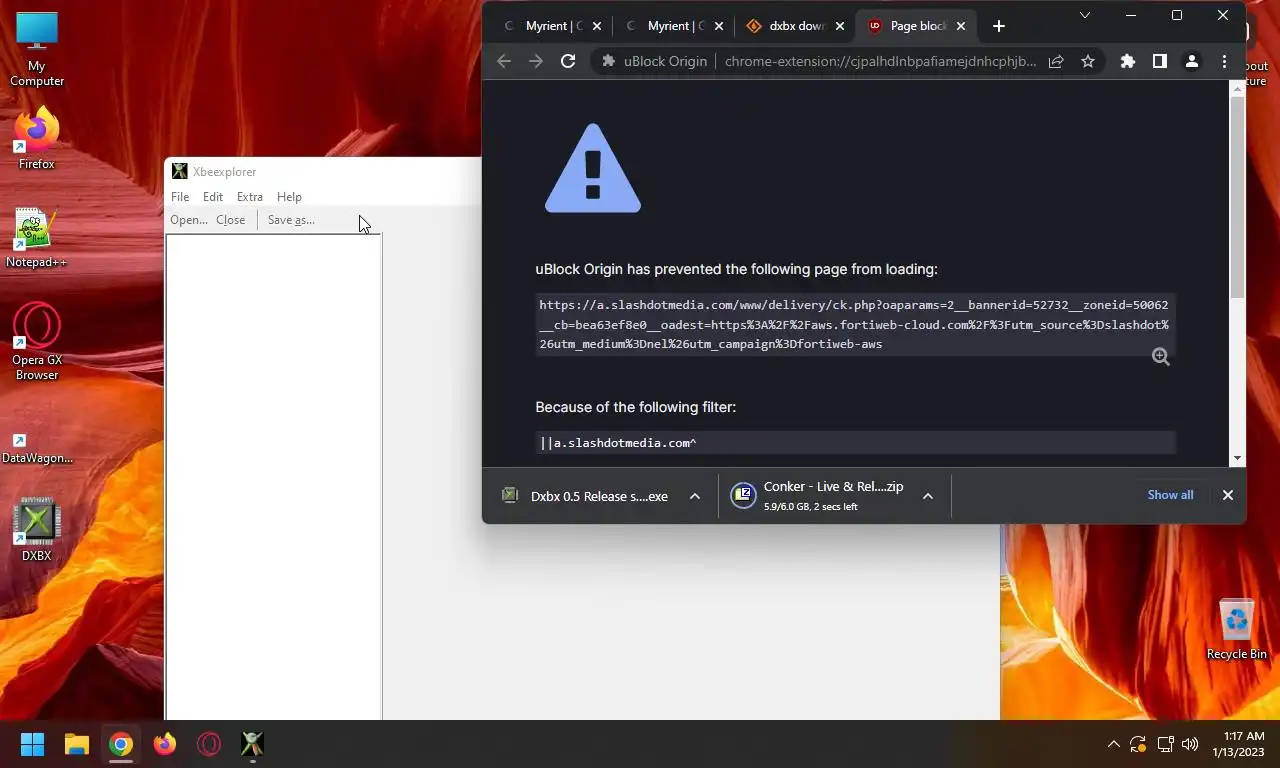
Task: Open the Help menu in Xbeexplorer
Action: [x=289, y=197]
